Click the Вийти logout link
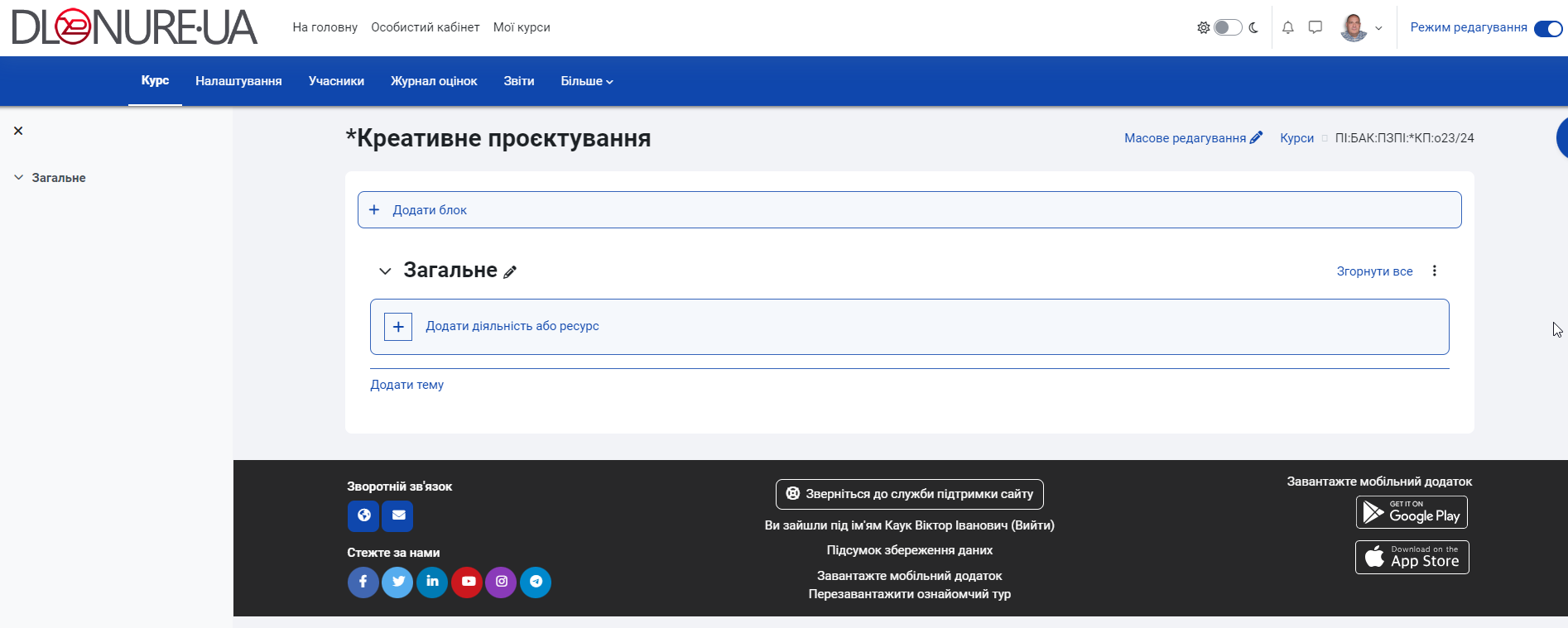The width and height of the screenshot is (1568, 628). coord(1032,525)
